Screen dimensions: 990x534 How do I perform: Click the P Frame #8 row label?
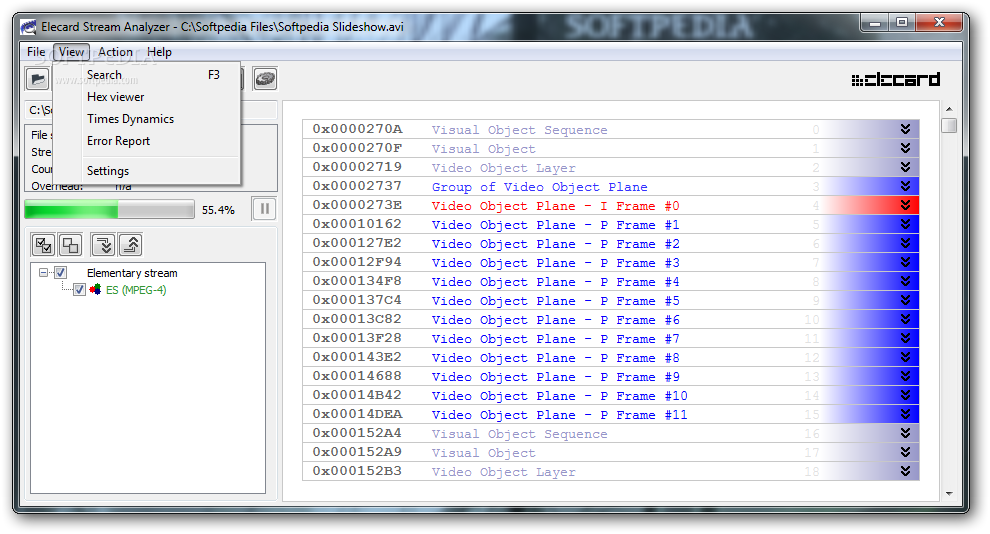coord(556,358)
